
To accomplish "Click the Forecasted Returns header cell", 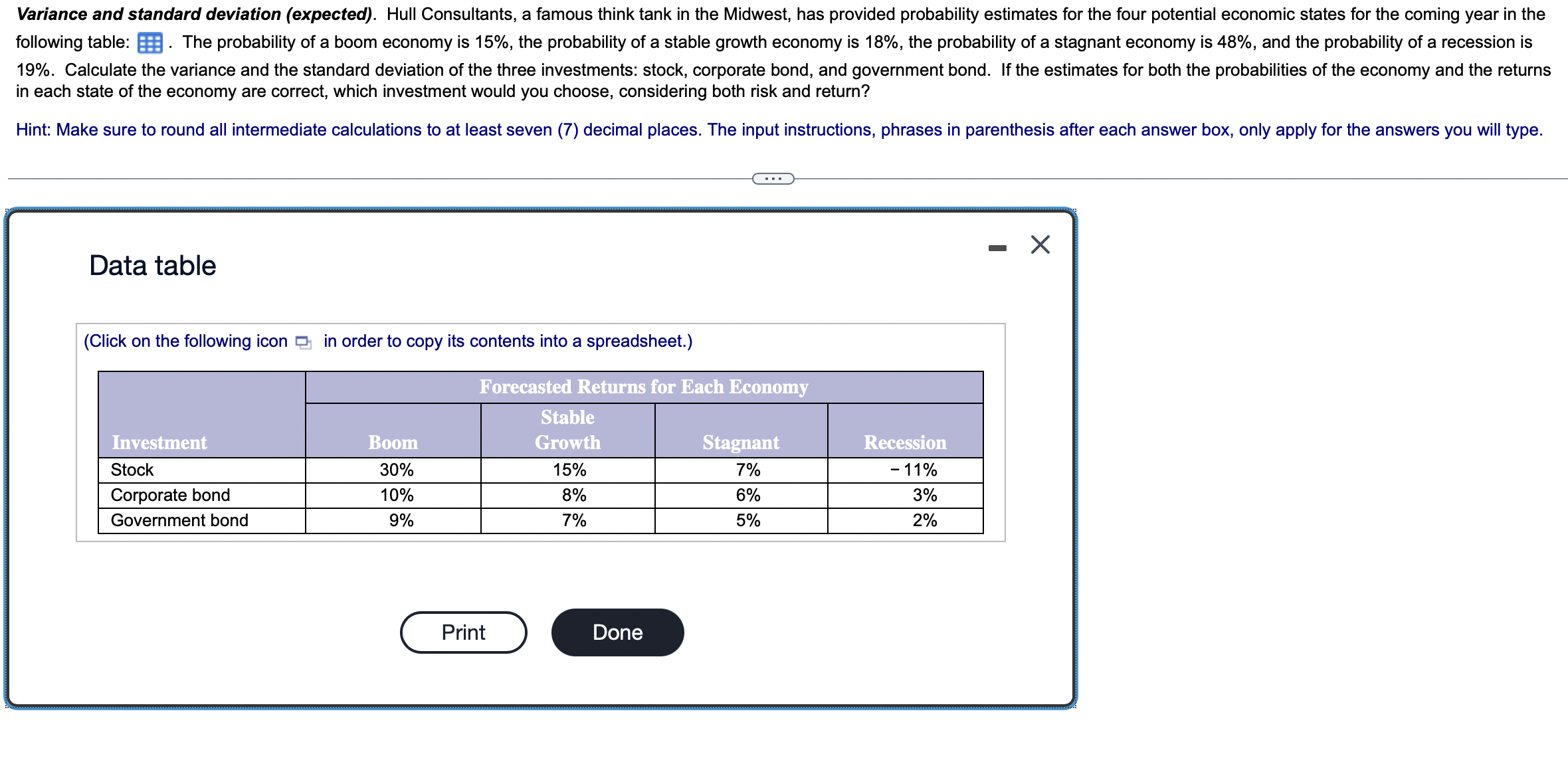I will (x=643, y=387).
